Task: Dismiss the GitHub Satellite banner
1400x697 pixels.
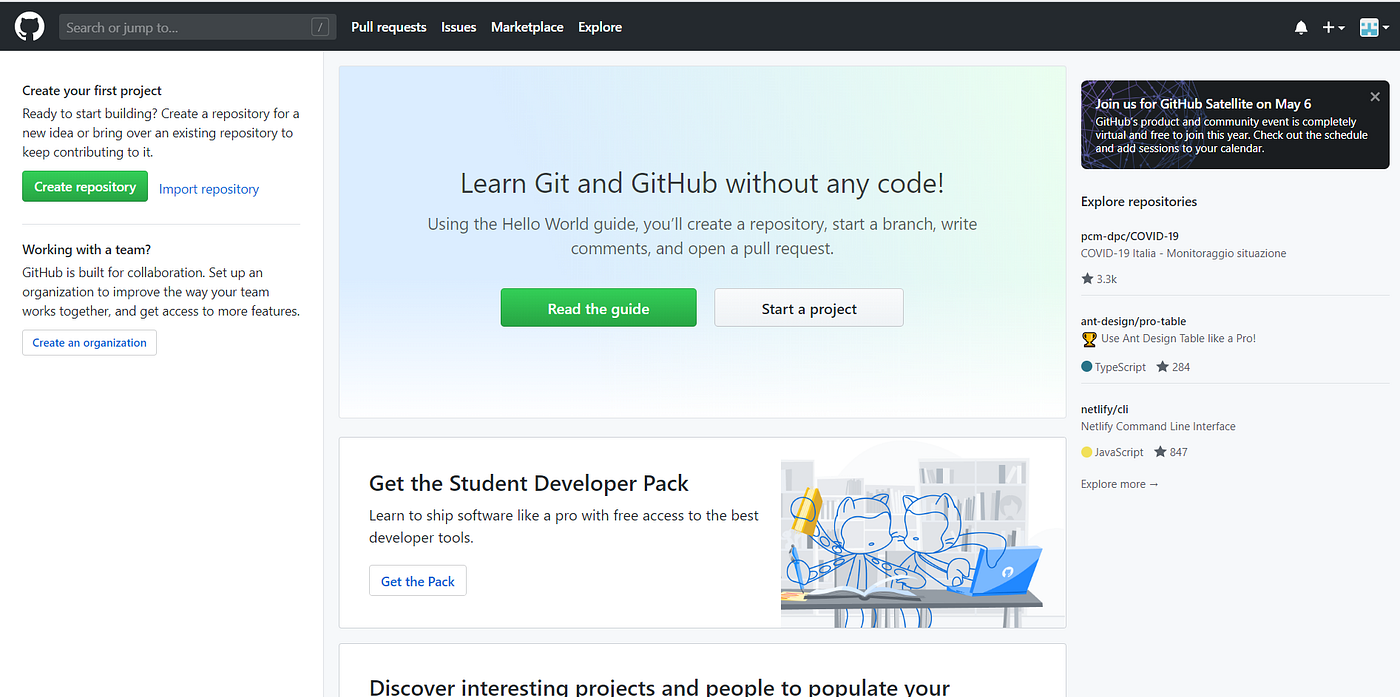Action: pyautogui.click(x=1374, y=96)
